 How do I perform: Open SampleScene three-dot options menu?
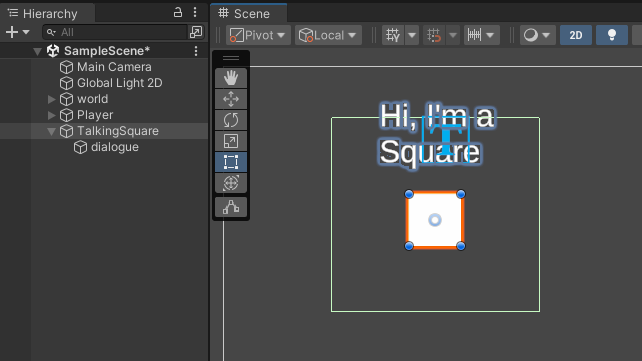point(196,51)
